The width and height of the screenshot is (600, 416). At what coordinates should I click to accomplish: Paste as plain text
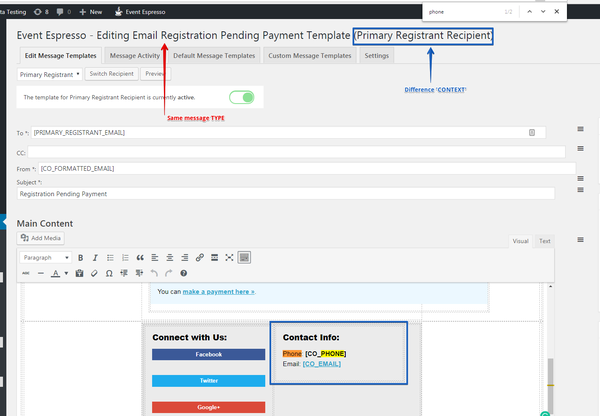(79, 273)
